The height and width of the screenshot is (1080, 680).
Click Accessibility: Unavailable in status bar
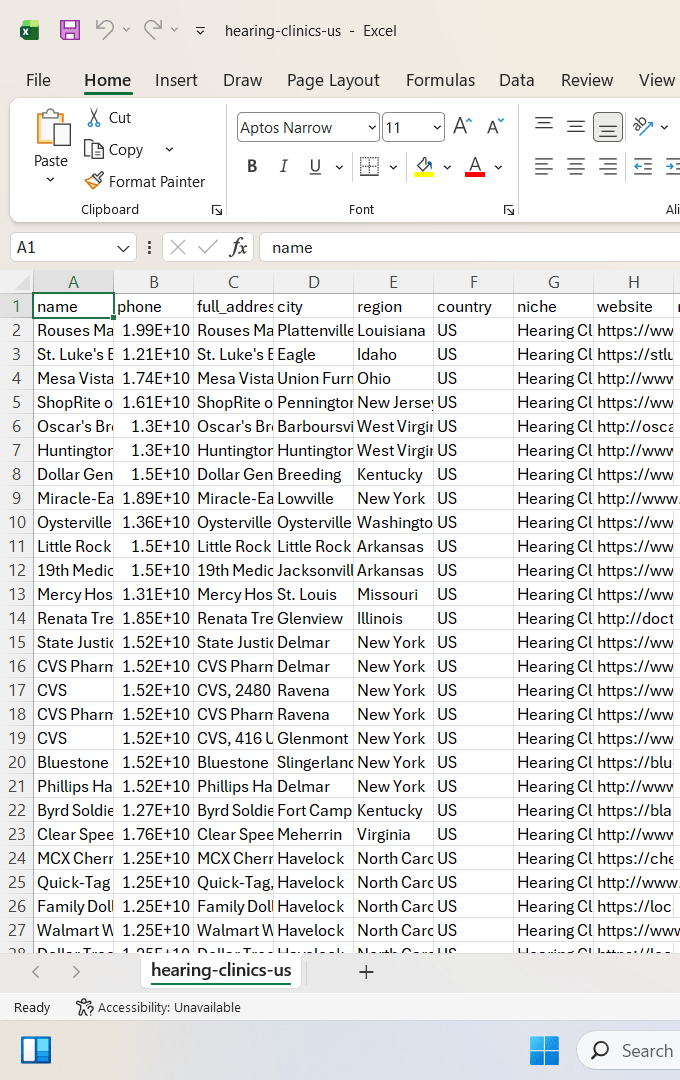tap(158, 1007)
